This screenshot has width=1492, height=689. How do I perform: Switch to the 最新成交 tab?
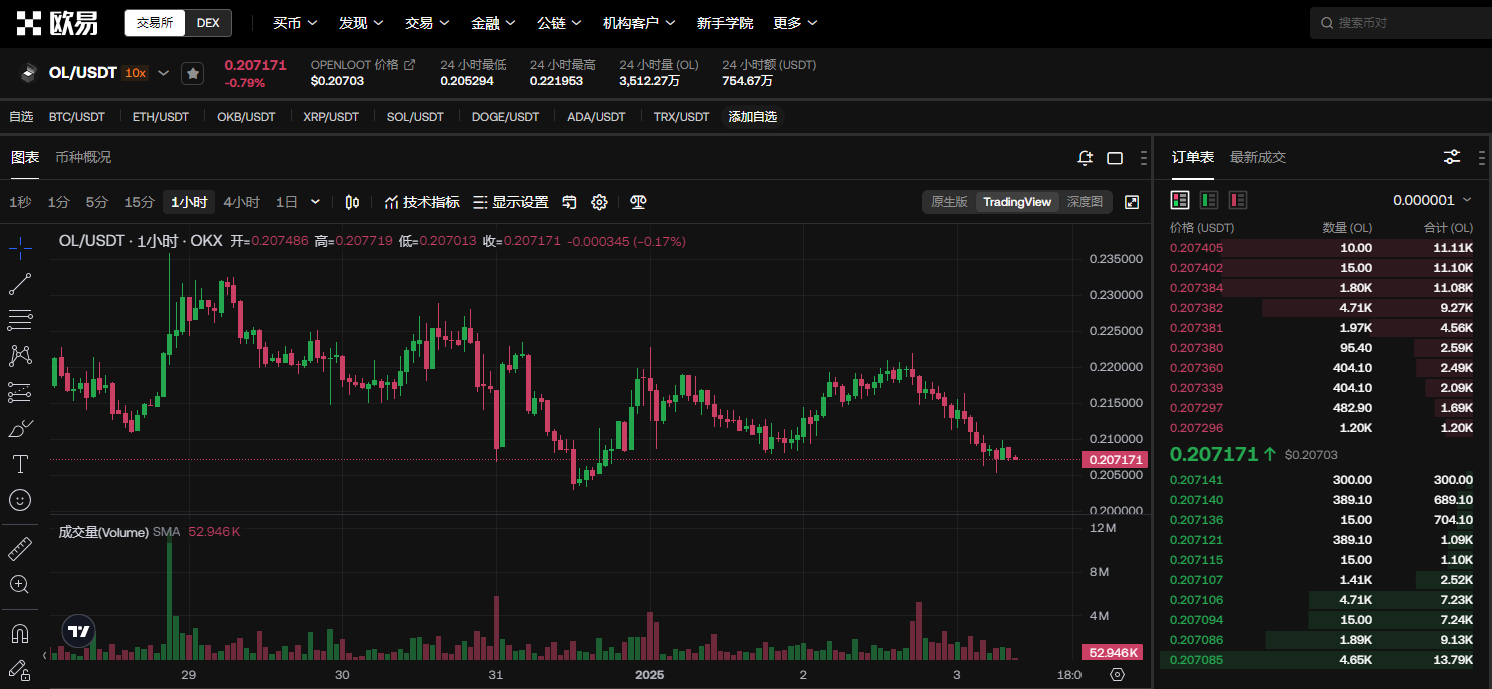point(1257,157)
